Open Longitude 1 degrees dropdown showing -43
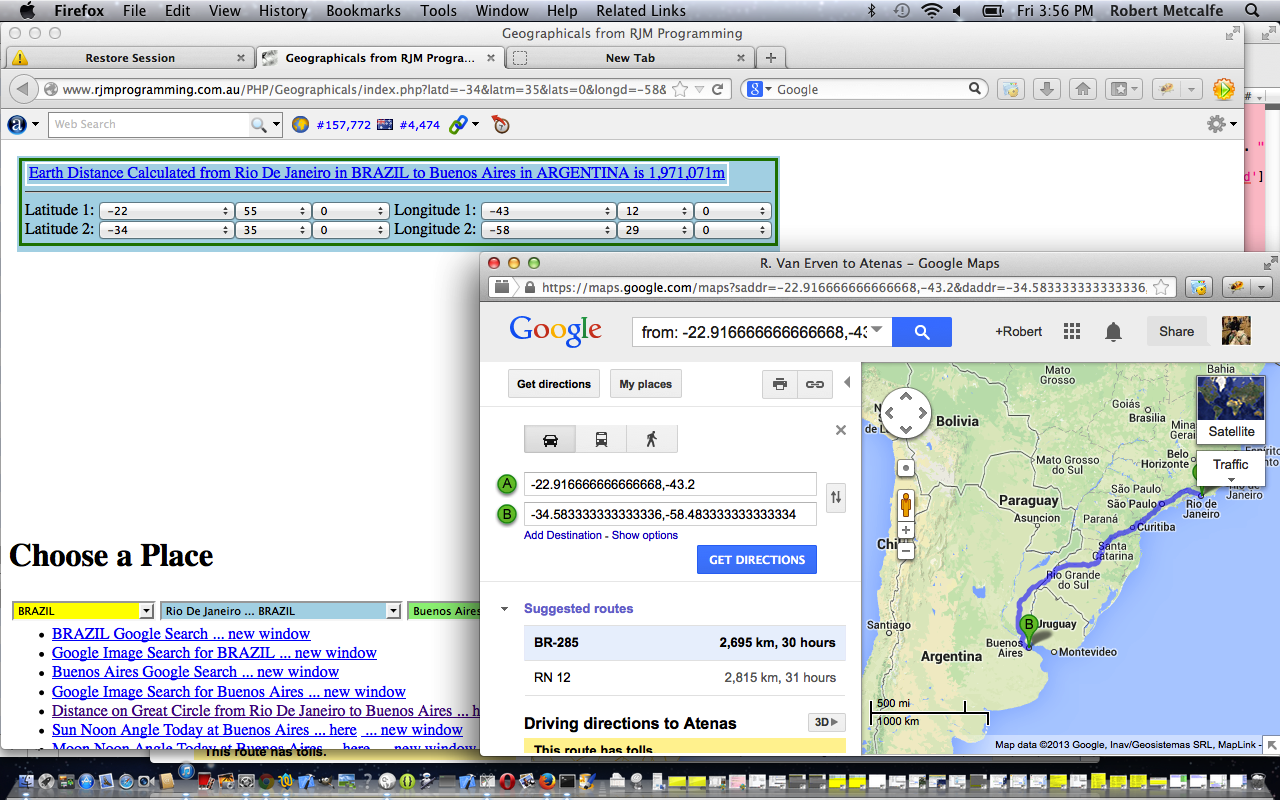The height and width of the screenshot is (800, 1280). pyautogui.click(x=547, y=211)
